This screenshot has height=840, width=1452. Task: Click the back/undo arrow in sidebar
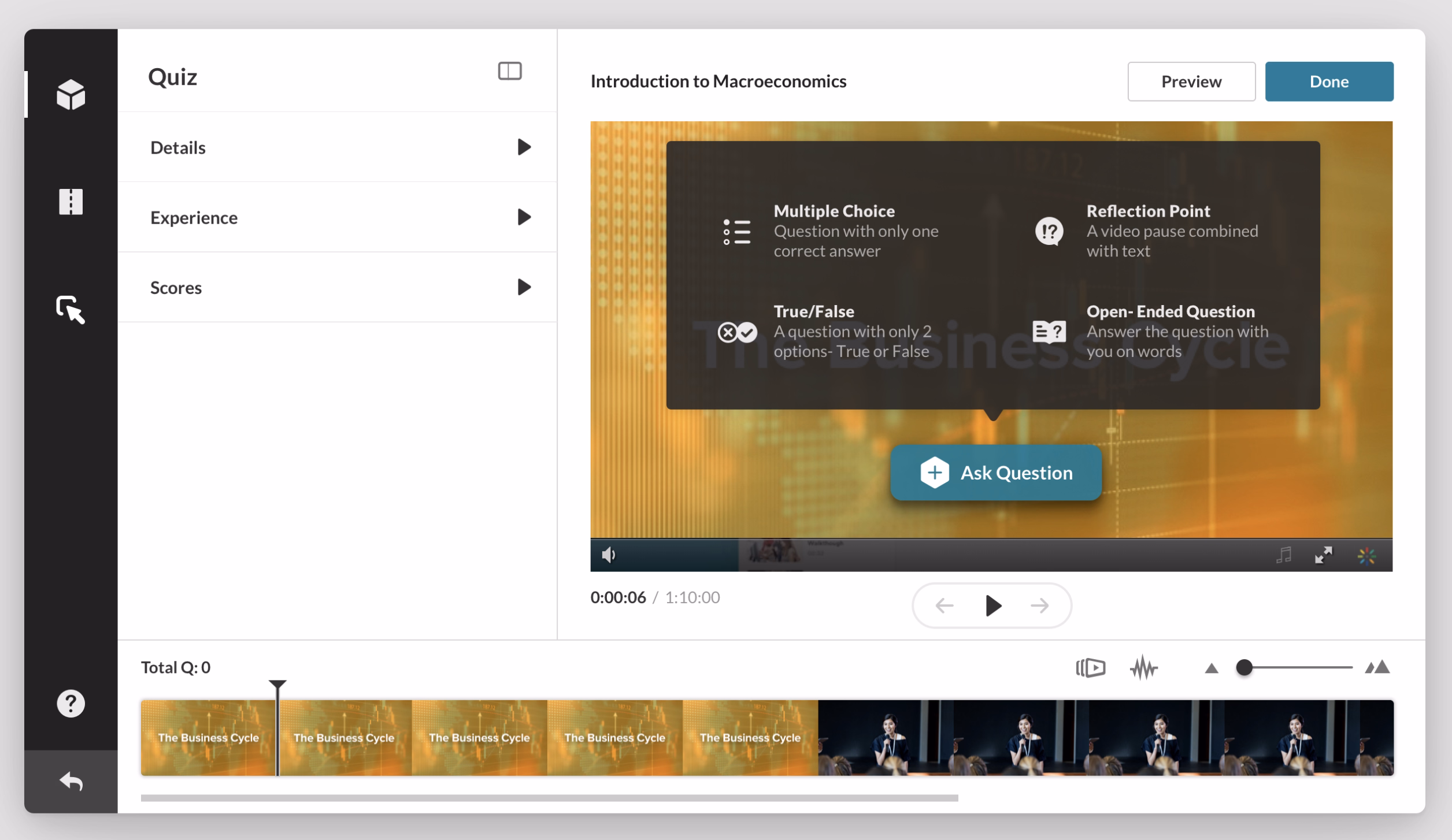point(71,781)
